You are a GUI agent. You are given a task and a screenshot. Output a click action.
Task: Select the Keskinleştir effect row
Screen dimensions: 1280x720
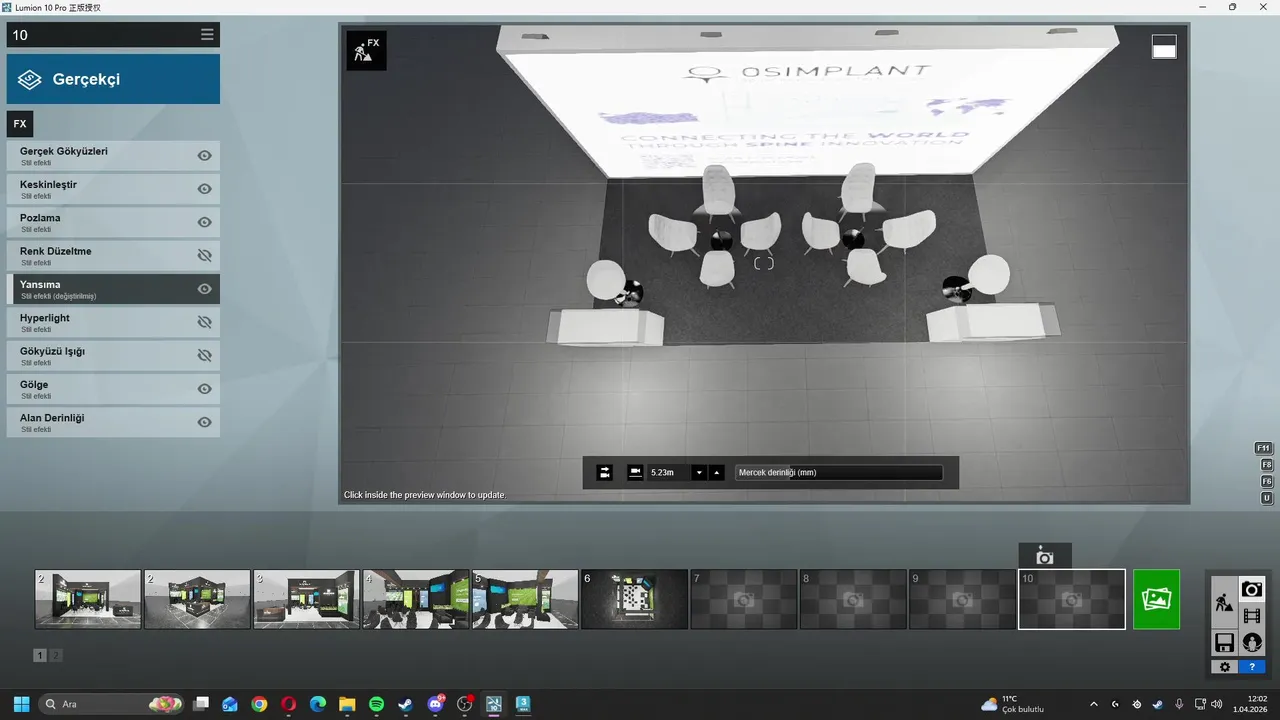[x=113, y=189]
